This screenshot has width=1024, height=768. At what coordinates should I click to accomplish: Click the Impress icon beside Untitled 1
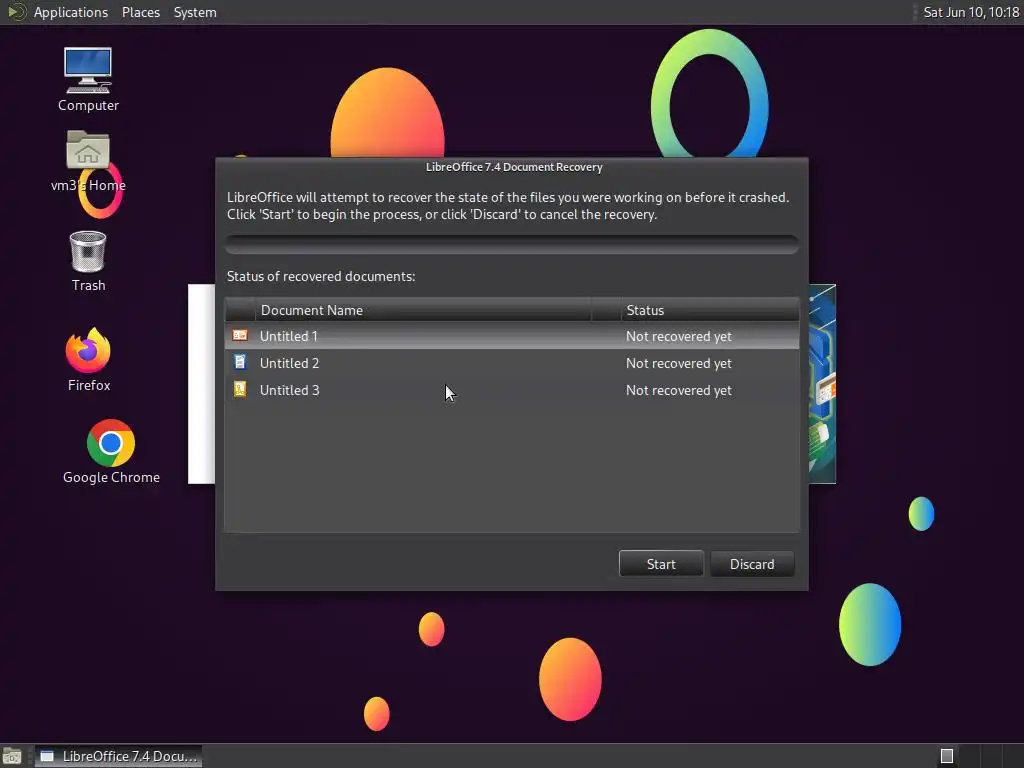pos(240,336)
